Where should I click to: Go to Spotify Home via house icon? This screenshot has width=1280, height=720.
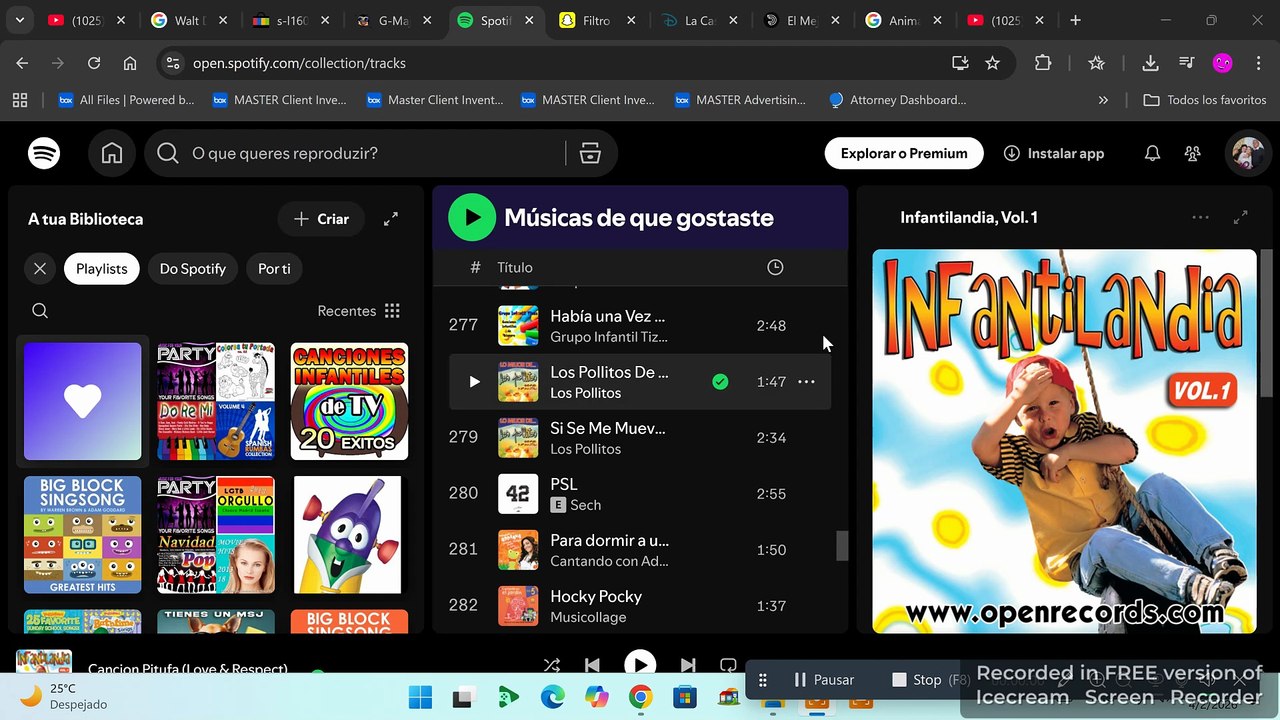pyautogui.click(x=112, y=154)
